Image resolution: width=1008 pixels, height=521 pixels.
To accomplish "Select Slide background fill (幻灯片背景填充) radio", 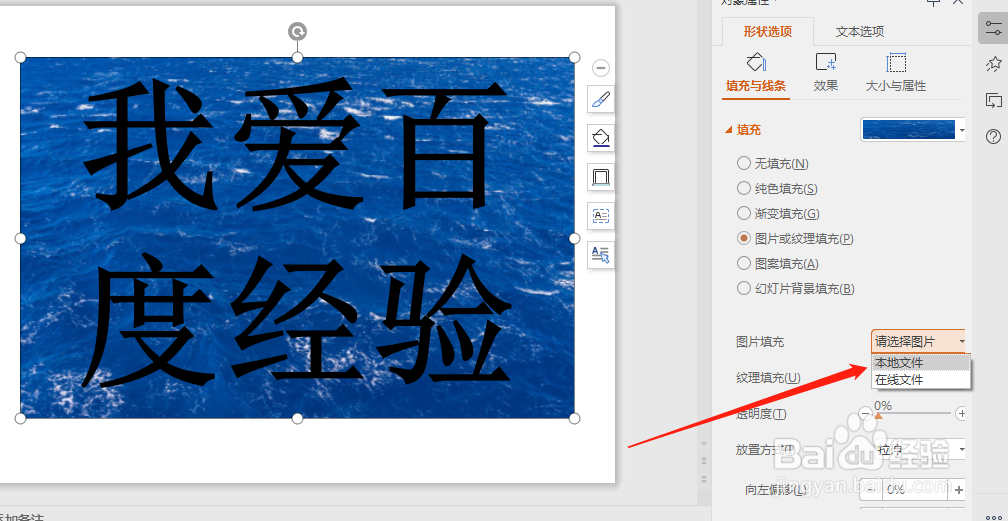I will 744,289.
